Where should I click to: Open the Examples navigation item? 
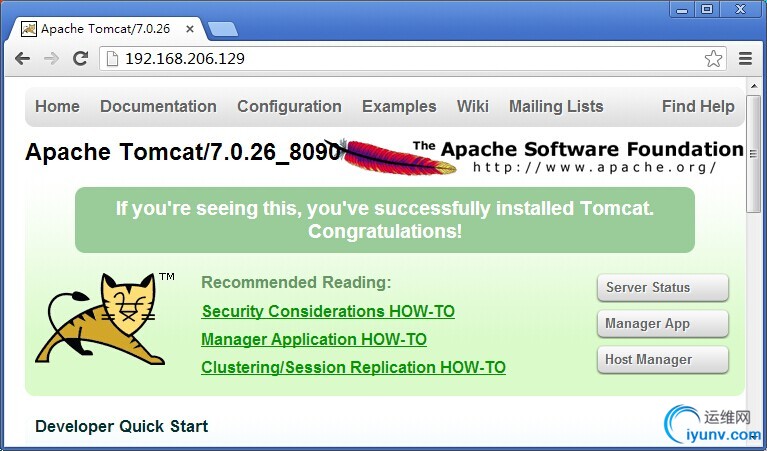coord(399,106)
